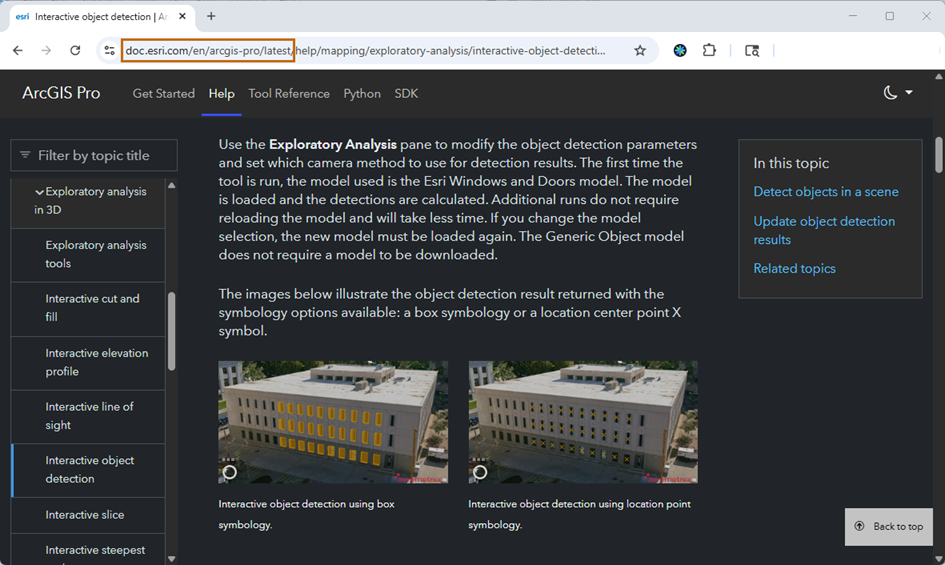Reload the page with the refresh icon

tap(75, 51)
